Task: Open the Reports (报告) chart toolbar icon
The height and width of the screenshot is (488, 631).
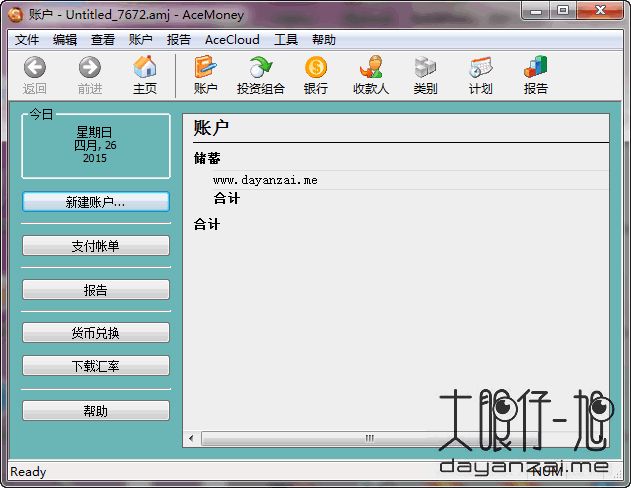Action: click(x=536, y=67)
